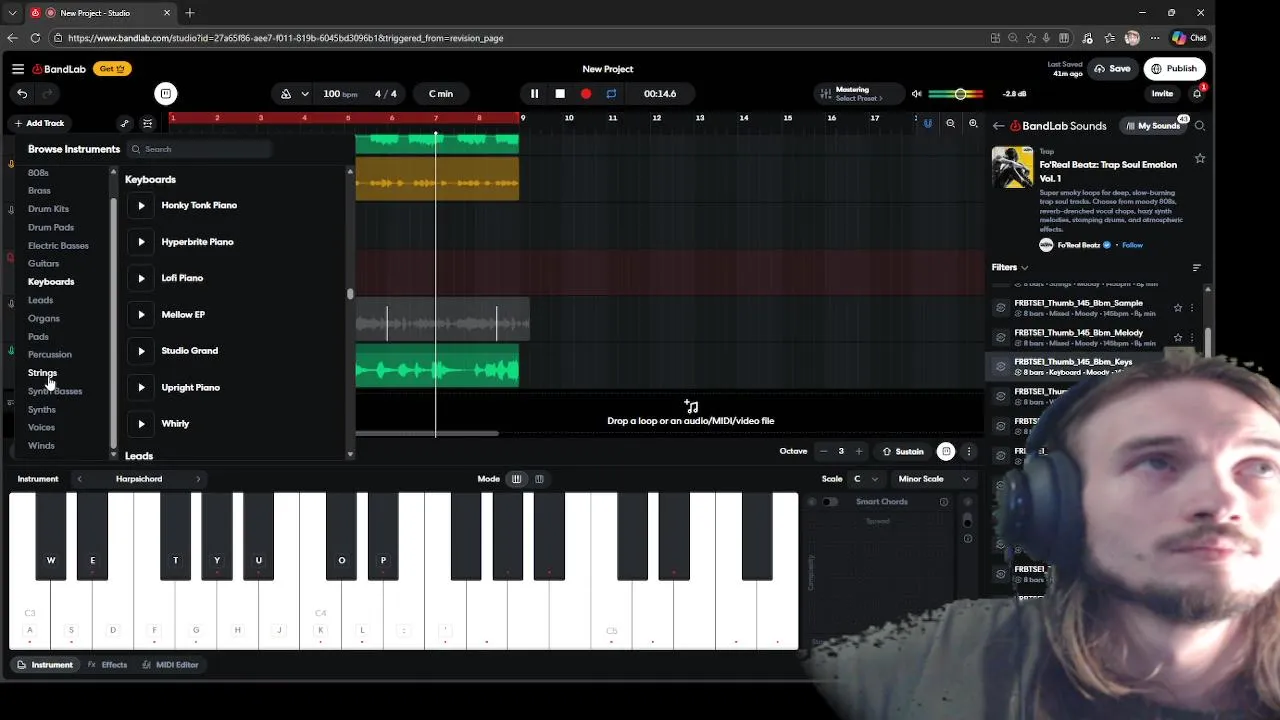Click the white virtual keyboard toggle icon near undo
This screenshot has height=720, width=1280.
(166, 94)
